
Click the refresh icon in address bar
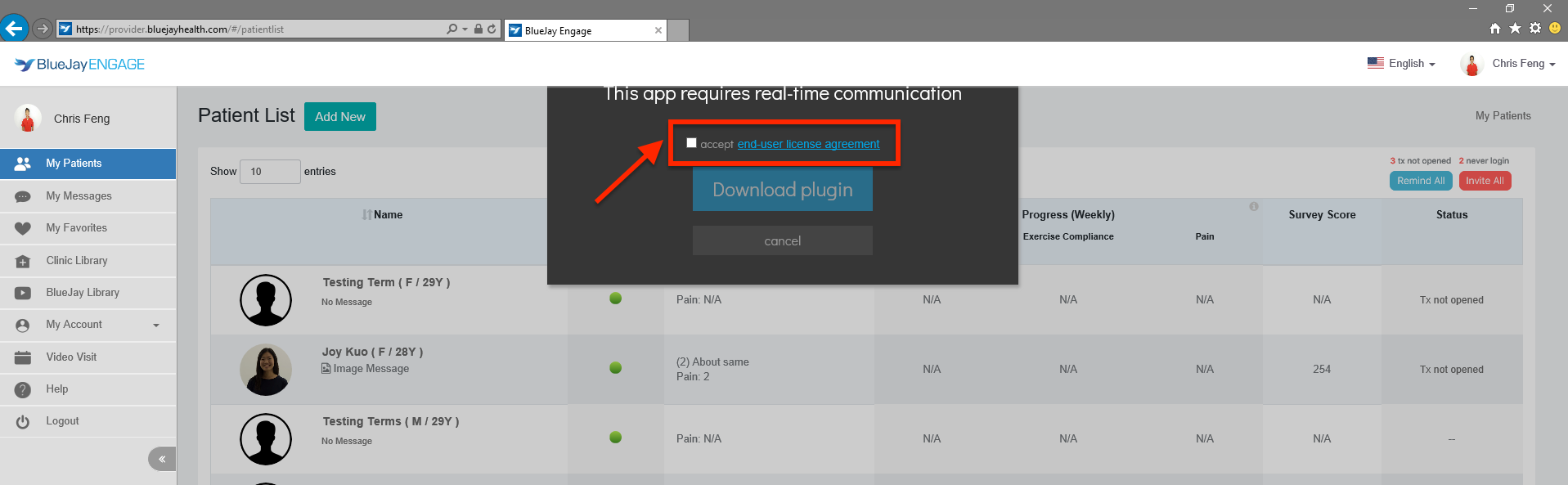click(492, 29)
